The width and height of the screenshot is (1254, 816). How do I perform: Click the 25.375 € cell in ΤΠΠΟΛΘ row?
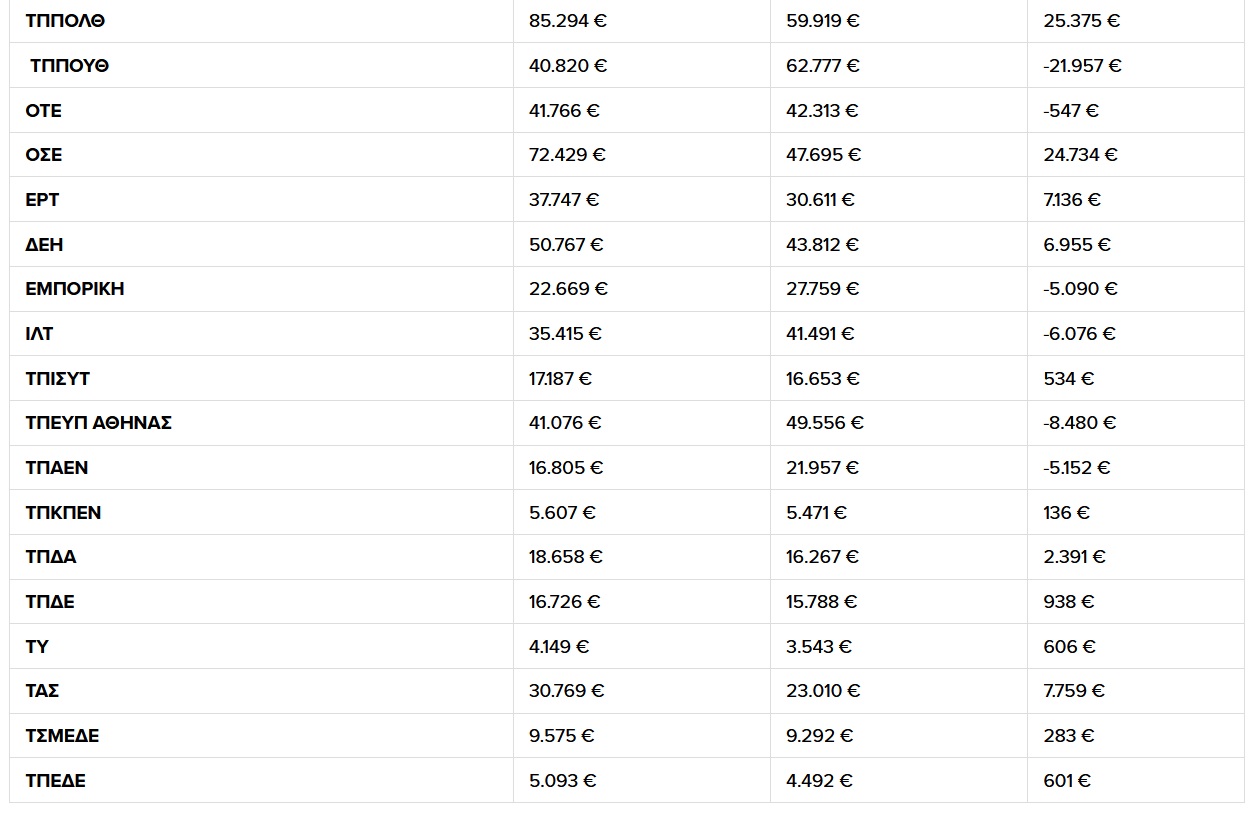[x=1081, y=21]
